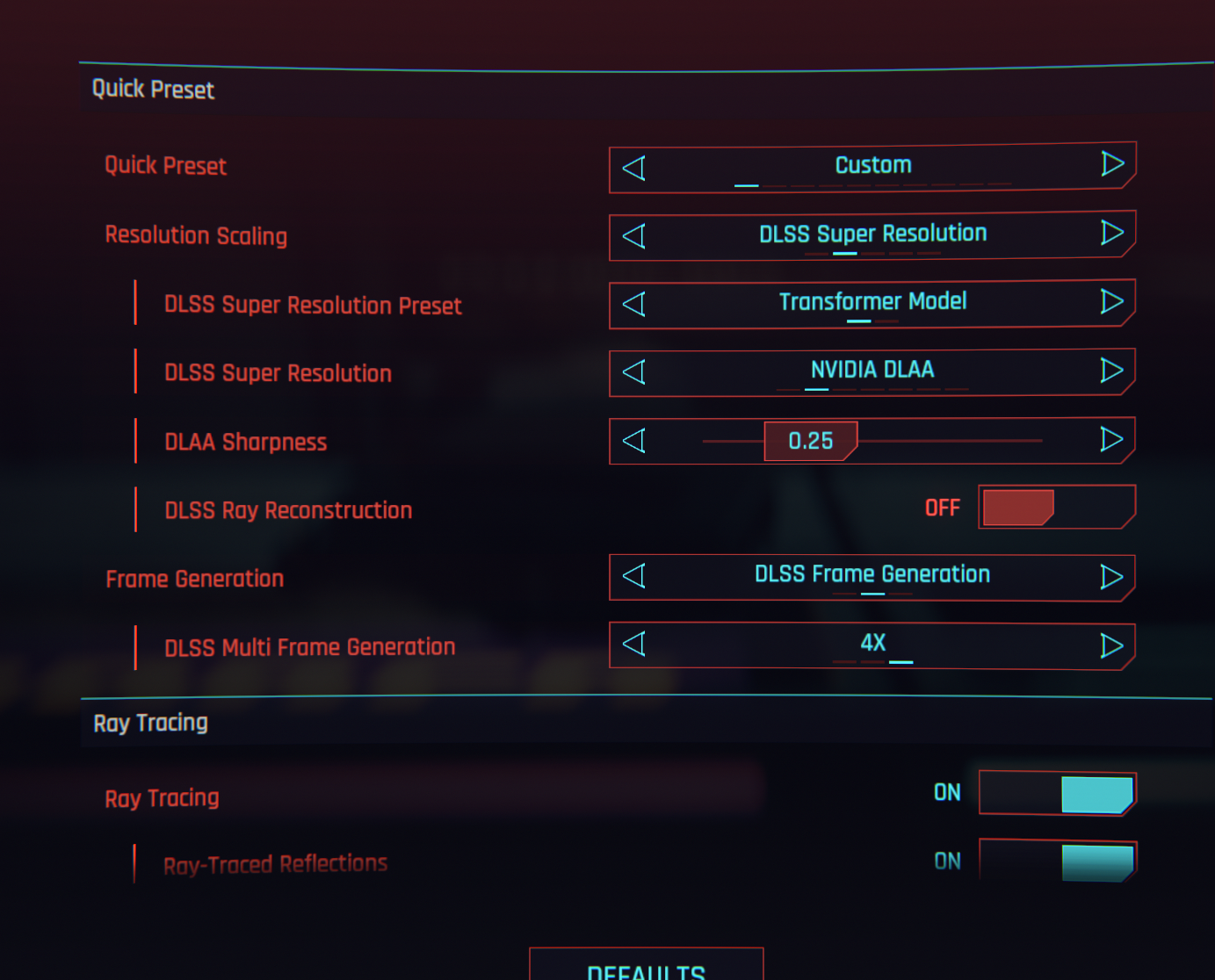Image resolution: width=1215 pixels, height=980 pixels.
Task: Decrease DLAA Sharpness with left arrow
Action: 633,440
